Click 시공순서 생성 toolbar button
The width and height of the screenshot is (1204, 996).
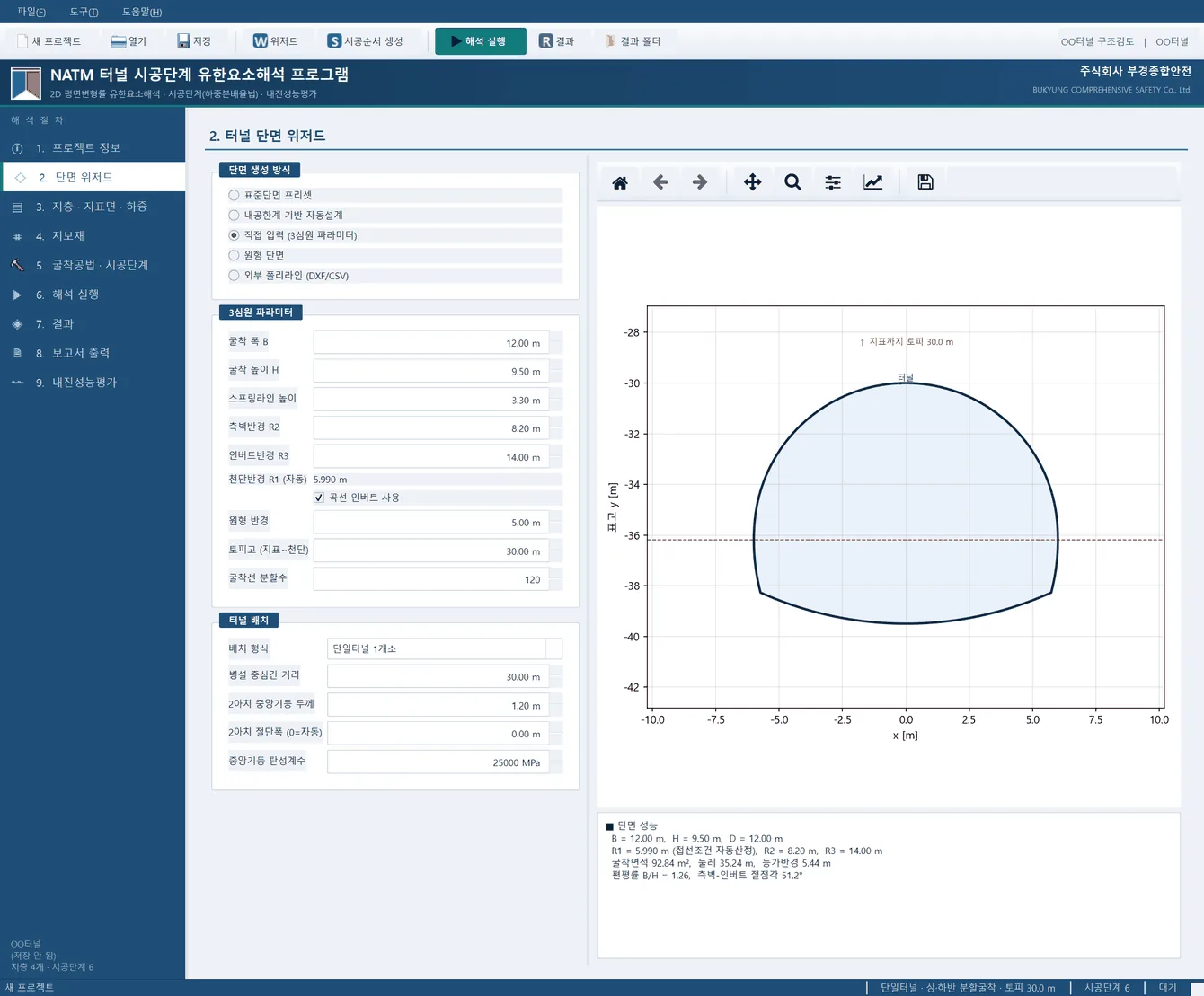click(x=365, y=41)
